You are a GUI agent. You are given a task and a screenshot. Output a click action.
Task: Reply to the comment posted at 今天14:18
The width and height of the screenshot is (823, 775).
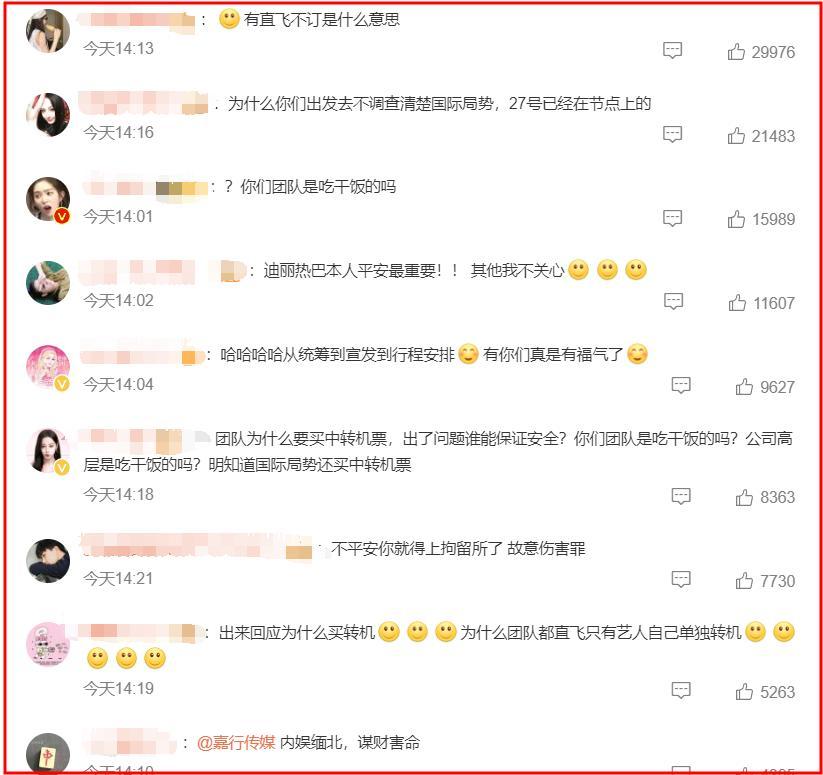click(681, 496)
